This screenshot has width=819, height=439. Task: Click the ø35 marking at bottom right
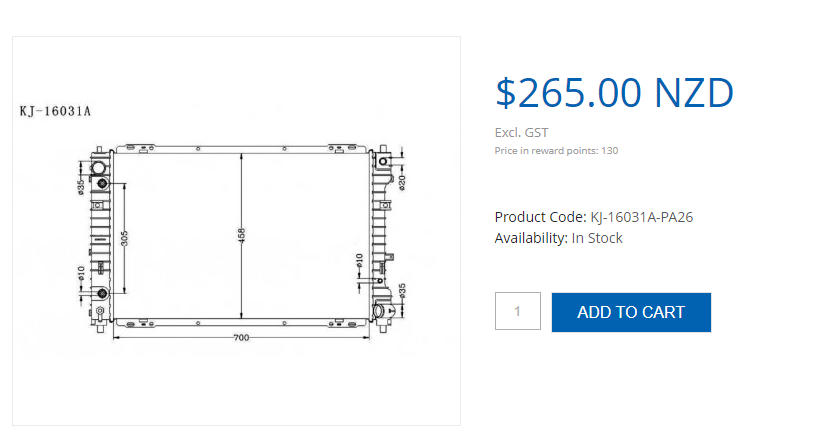pos(402,291)
